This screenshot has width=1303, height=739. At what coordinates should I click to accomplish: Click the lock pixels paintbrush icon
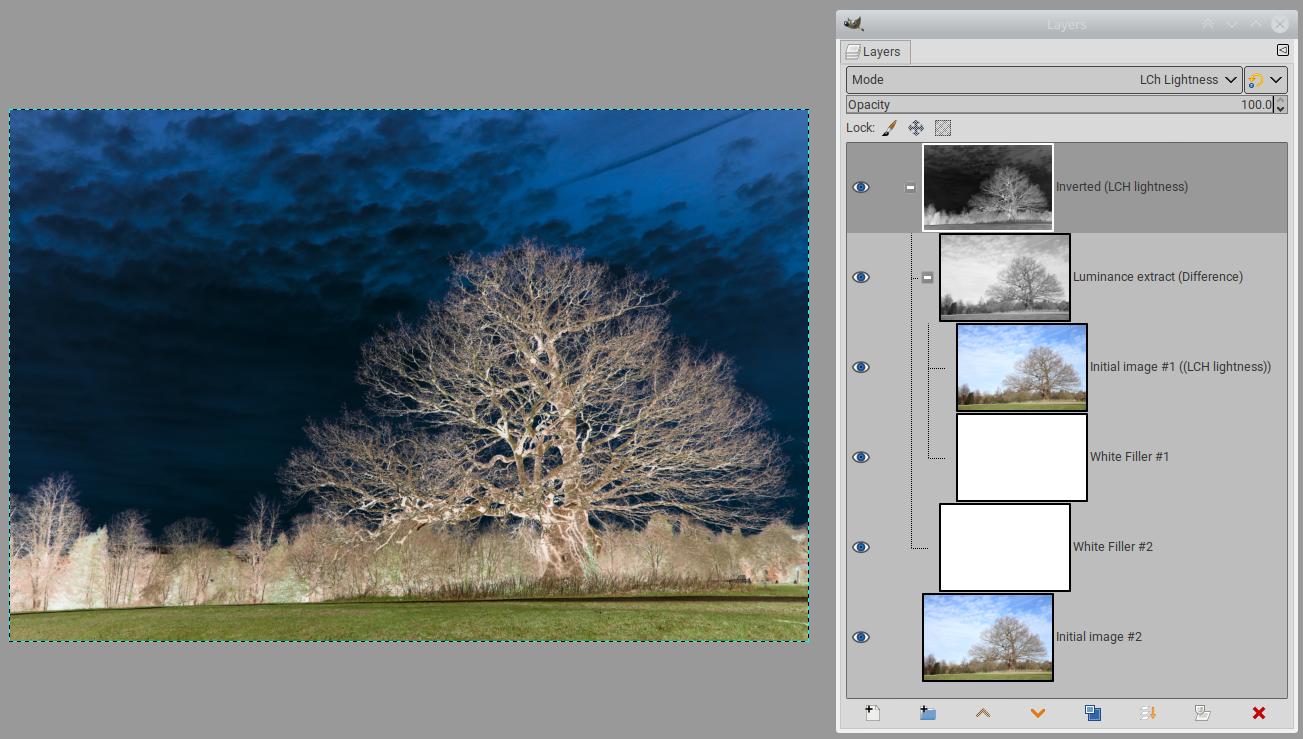889,128
